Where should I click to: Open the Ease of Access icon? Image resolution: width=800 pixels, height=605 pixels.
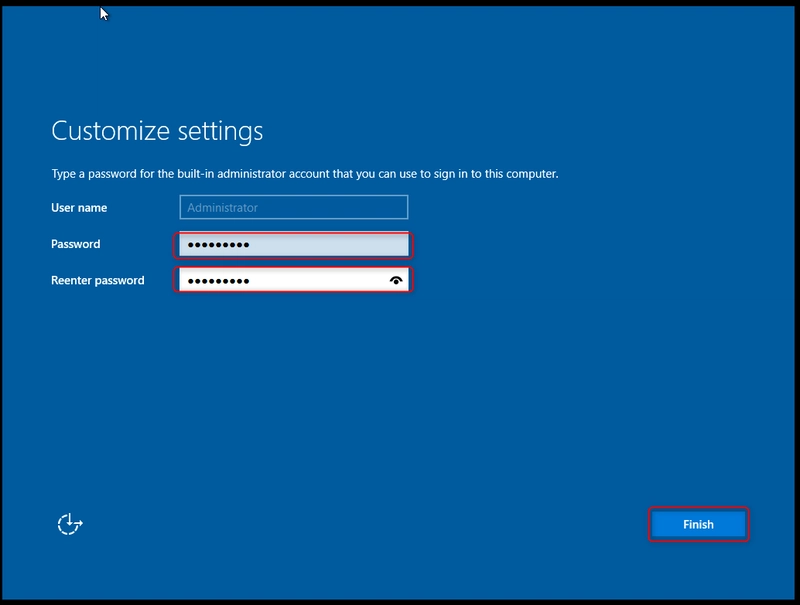(x=70, y=524)
